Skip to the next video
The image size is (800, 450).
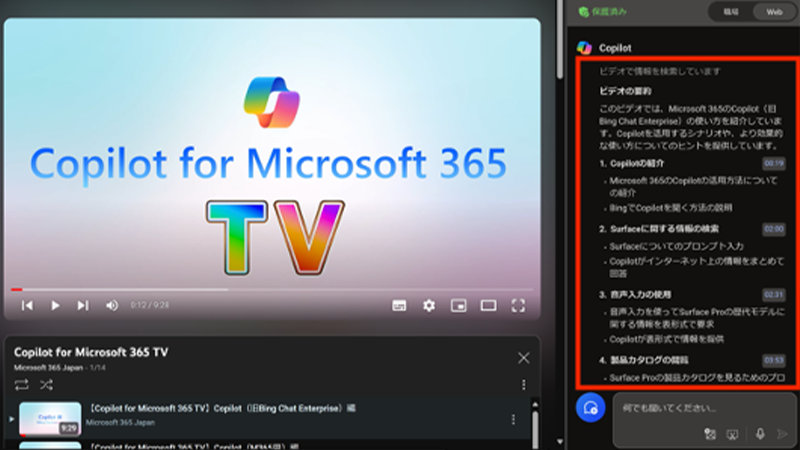pyautogui.click(x=83, y=305)
